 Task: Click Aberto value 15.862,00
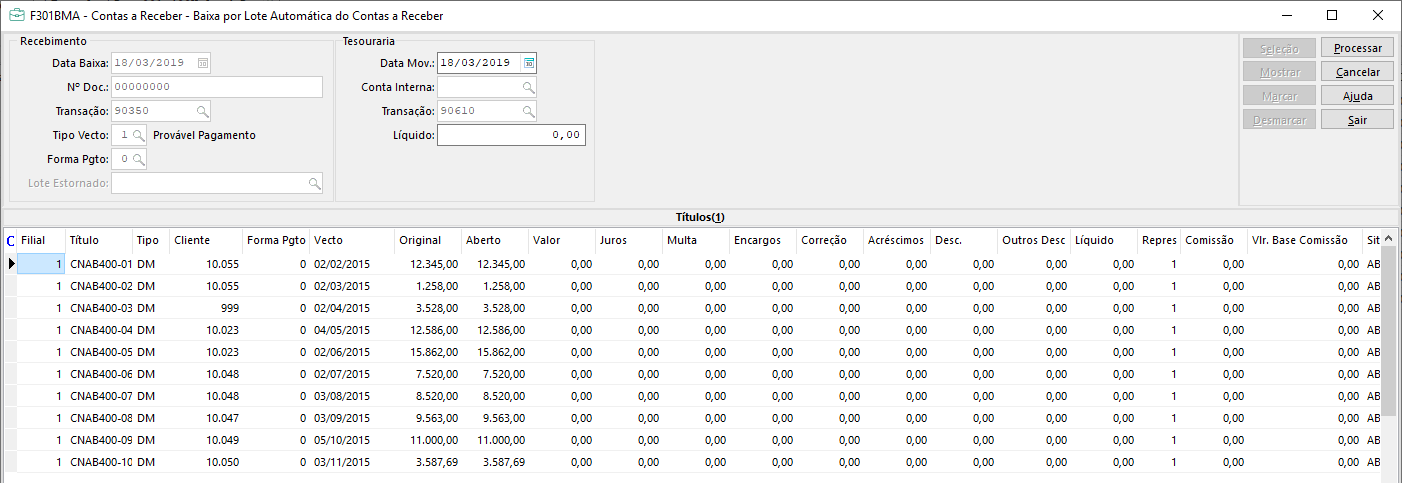[501, 352]
